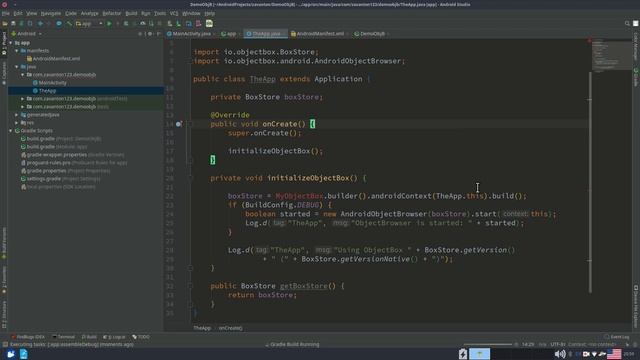
Task: Click the project view settings gear icon
Action: [x=150, y=34]
